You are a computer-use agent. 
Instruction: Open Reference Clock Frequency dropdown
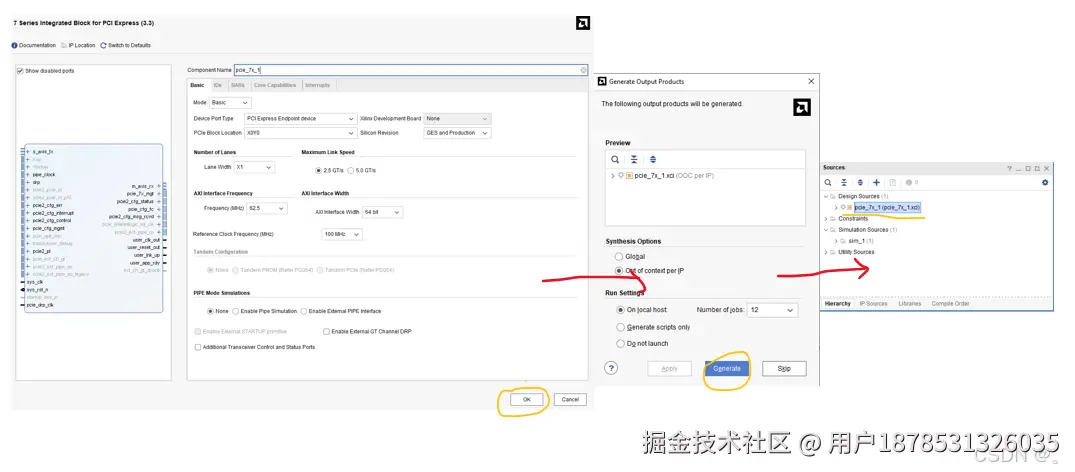click(341, 234)
